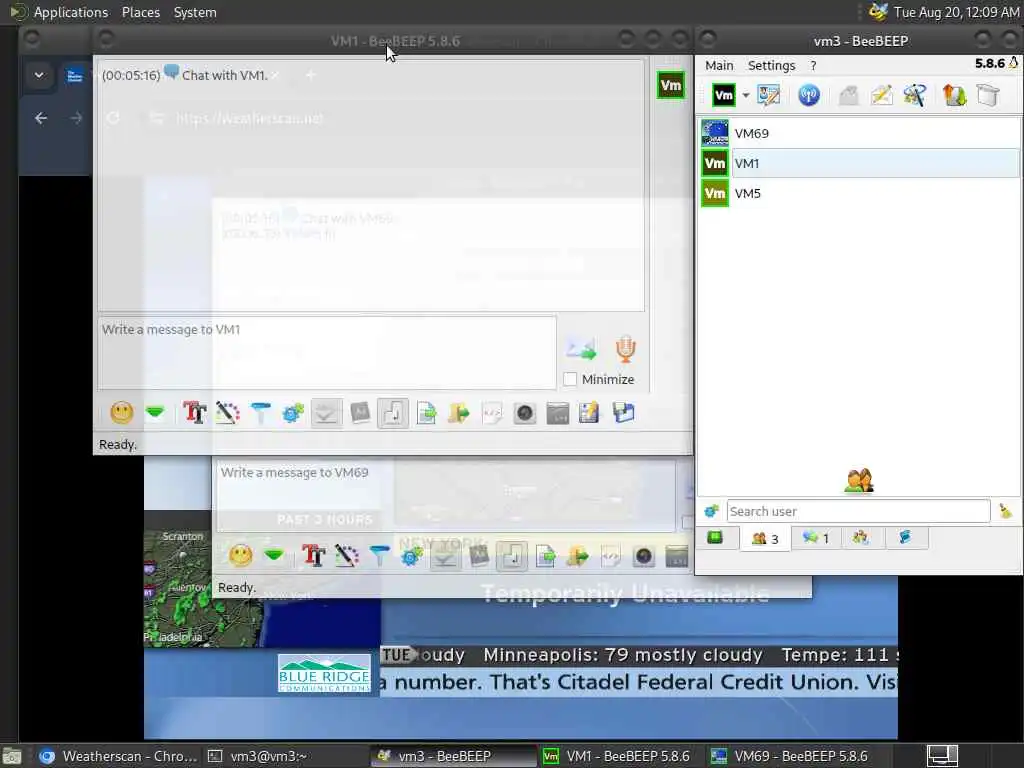Open Main menu in vm3 BeeBEEP

[x=719, y=65]
